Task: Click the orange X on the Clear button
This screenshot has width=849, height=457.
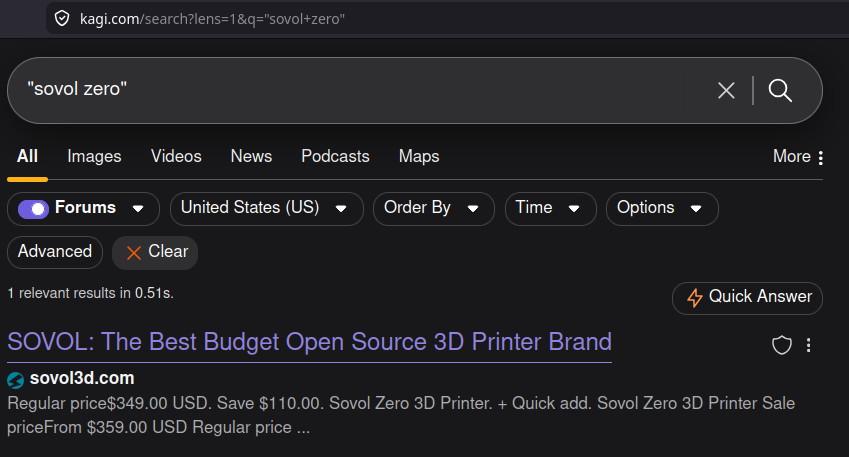Action: click(x=133, y=252)
